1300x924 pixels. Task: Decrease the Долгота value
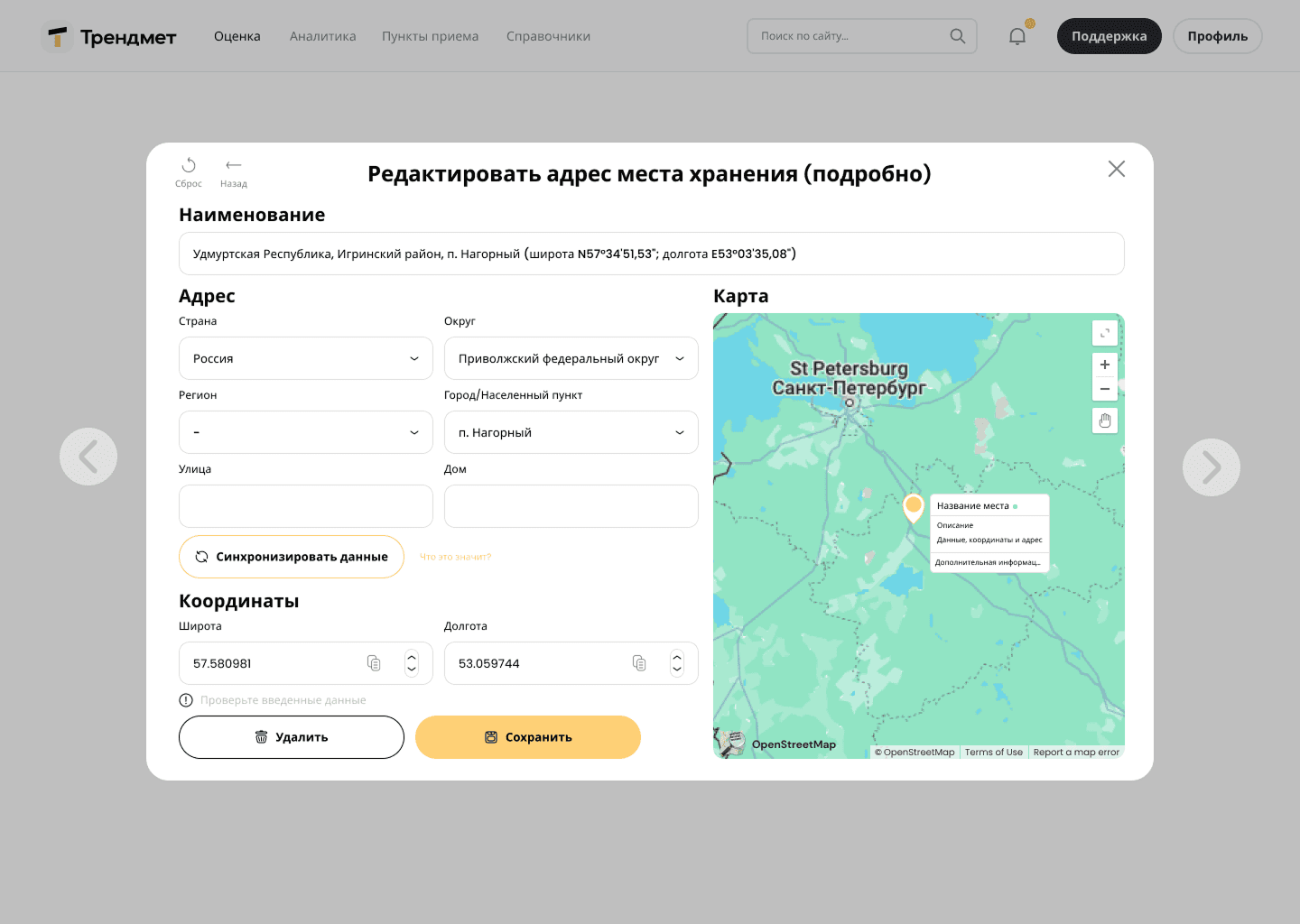[677, 670]
